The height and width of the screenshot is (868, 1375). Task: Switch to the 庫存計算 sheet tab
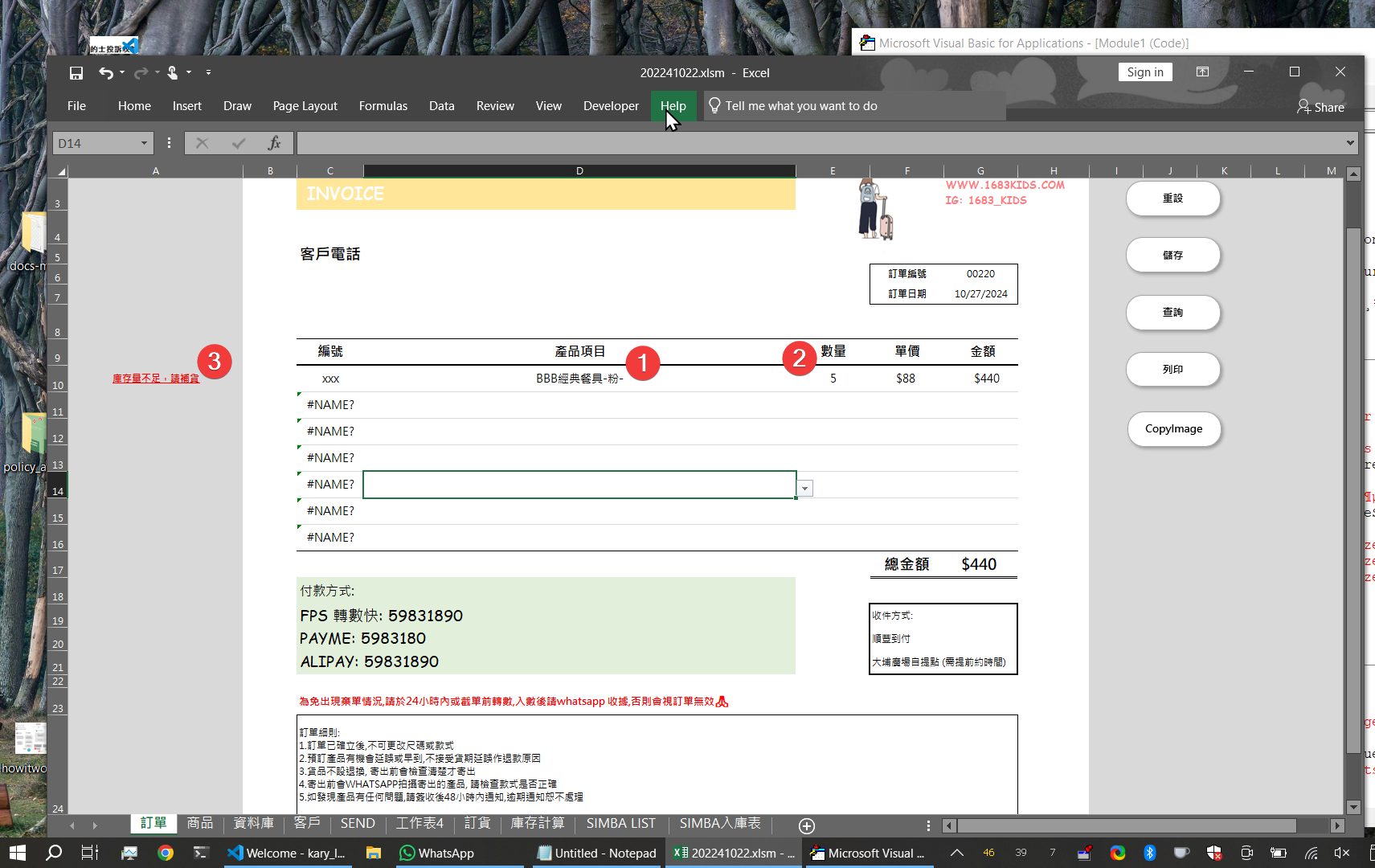click(538, 824)
